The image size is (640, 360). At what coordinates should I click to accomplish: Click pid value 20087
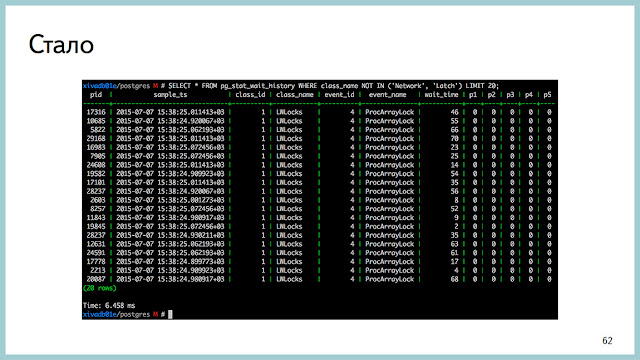[96, 279]
